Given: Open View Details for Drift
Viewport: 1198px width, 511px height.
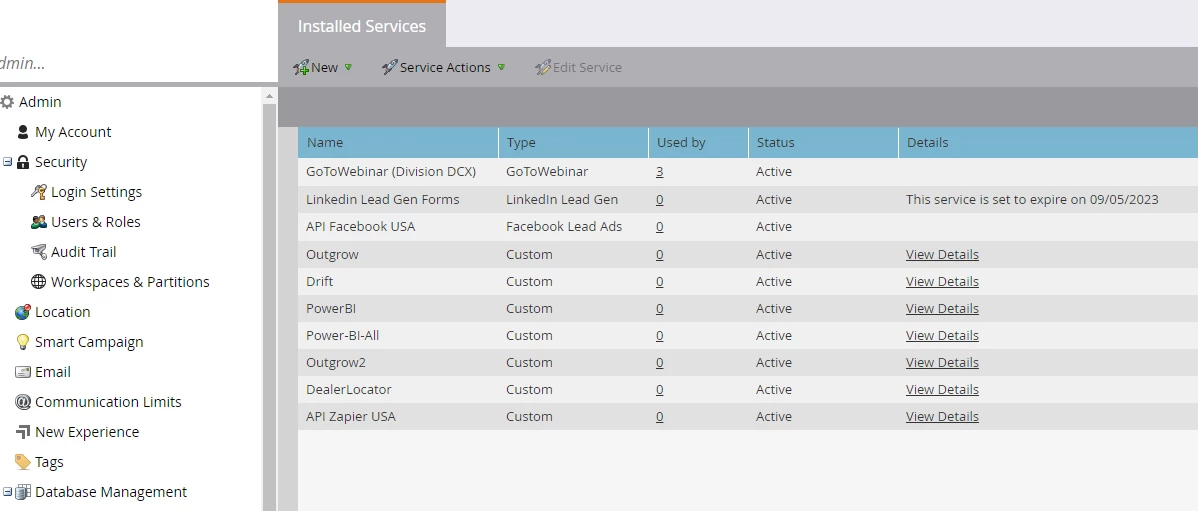Looking at the screenshot, I should pyautogui.click(x=942, y=281).
